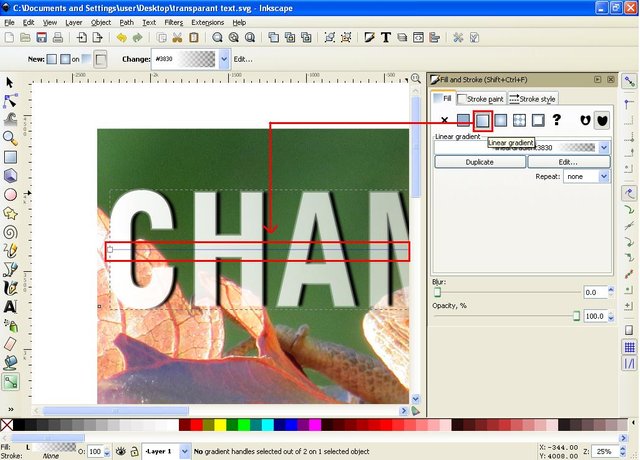
Task: Pick the yellow palette swatch
Action: [220, 425]
